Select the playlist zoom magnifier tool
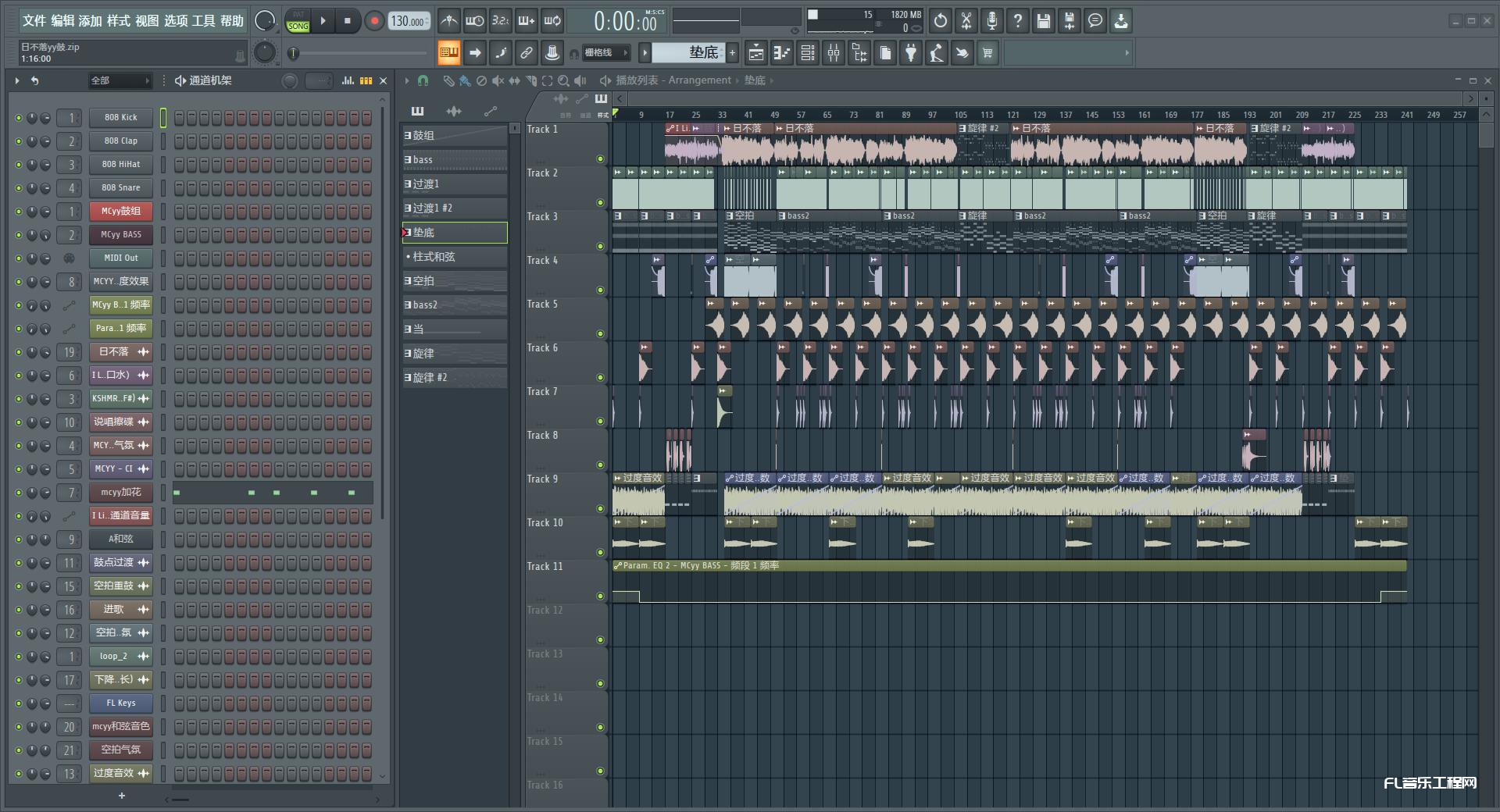The width and height of the screenshot is (1500, 812). tap(563, 80)
